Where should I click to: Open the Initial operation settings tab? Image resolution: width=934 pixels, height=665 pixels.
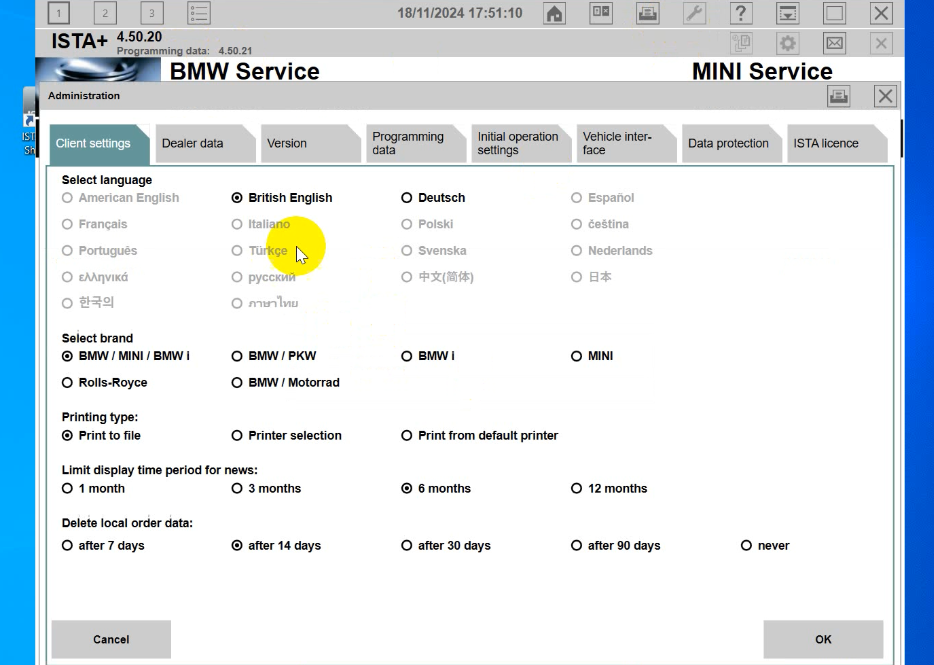[521, 144]
